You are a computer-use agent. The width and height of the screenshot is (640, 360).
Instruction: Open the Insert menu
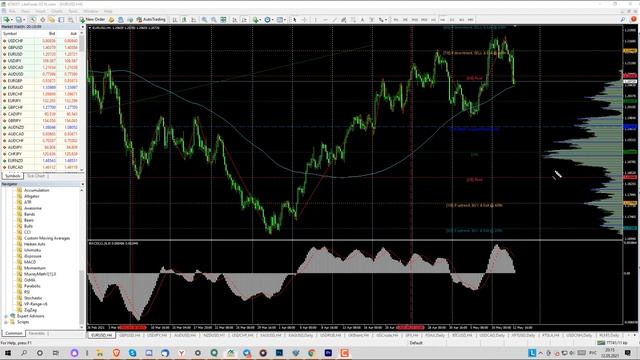coord(40,11)
